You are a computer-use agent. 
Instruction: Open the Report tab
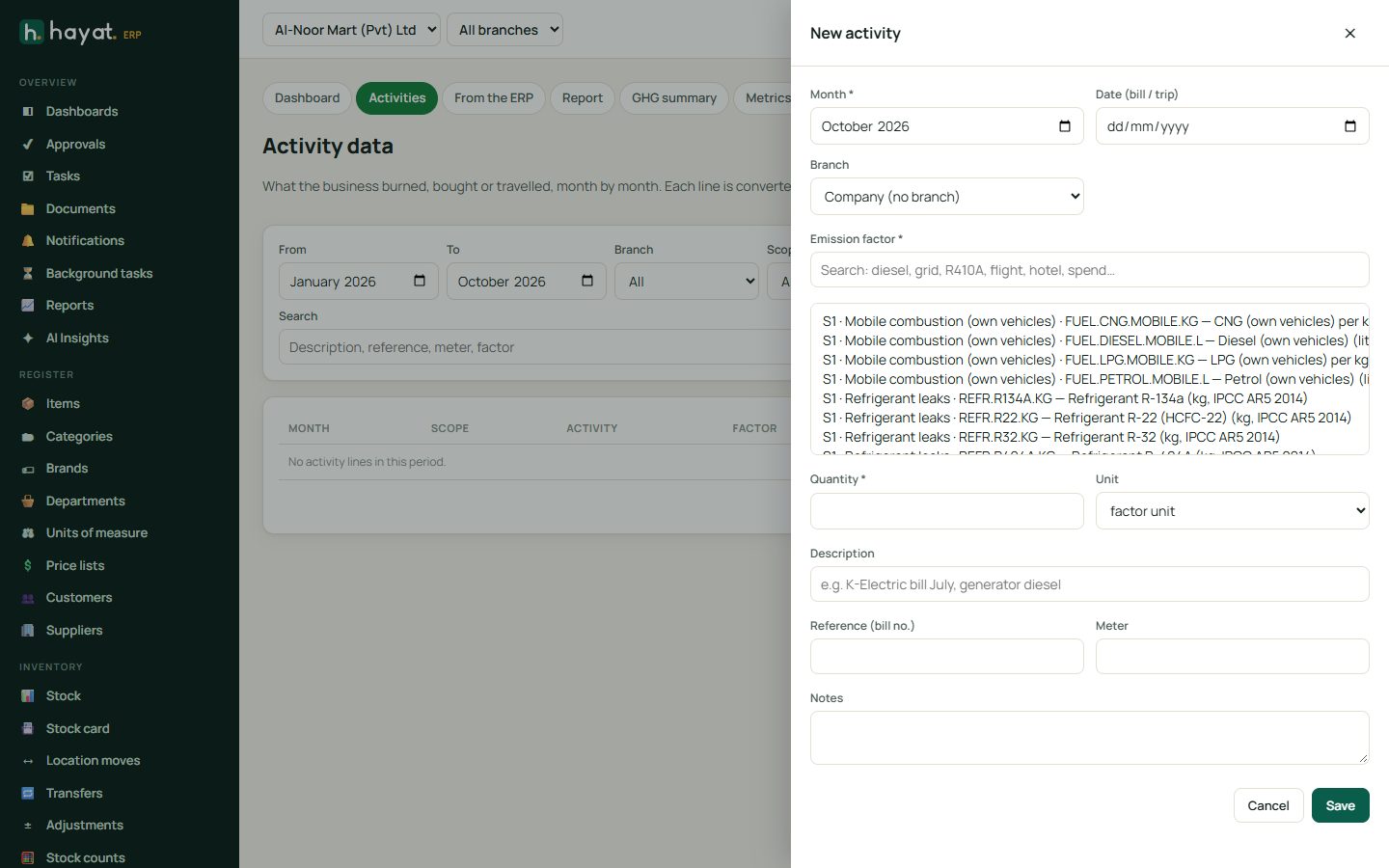point(583,98)
